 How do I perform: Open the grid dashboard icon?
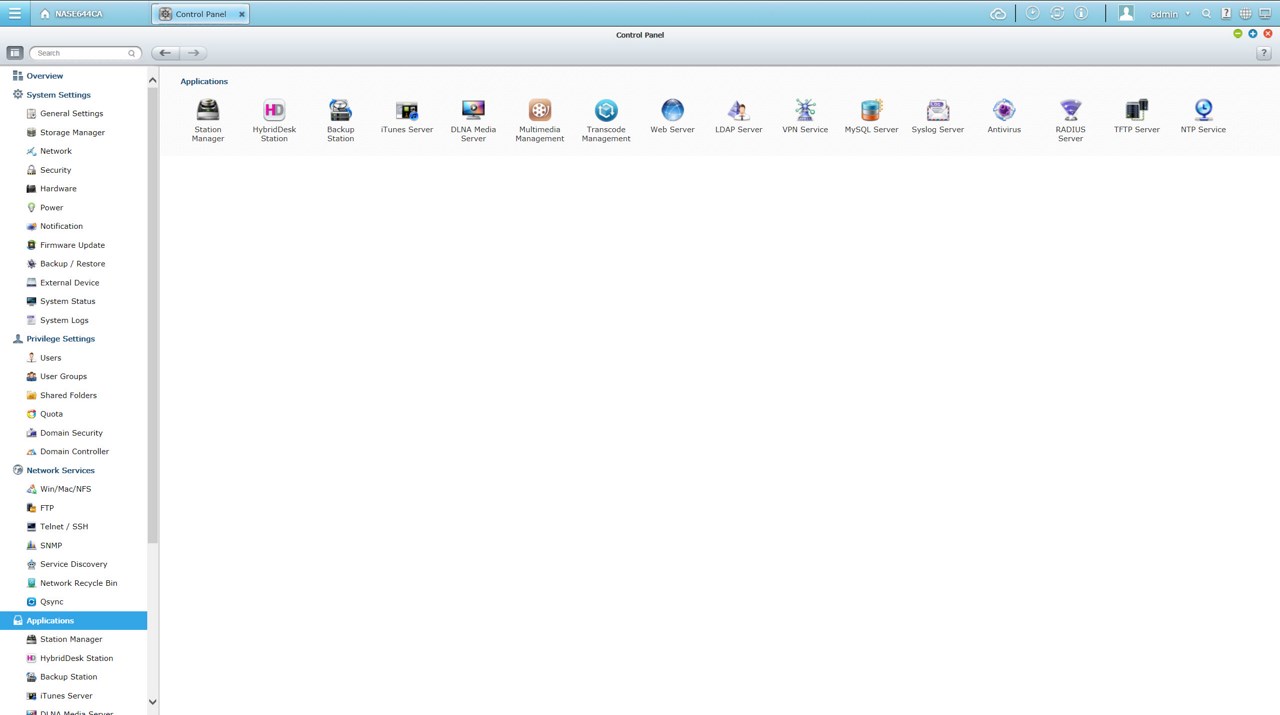tap(1245, 14)
